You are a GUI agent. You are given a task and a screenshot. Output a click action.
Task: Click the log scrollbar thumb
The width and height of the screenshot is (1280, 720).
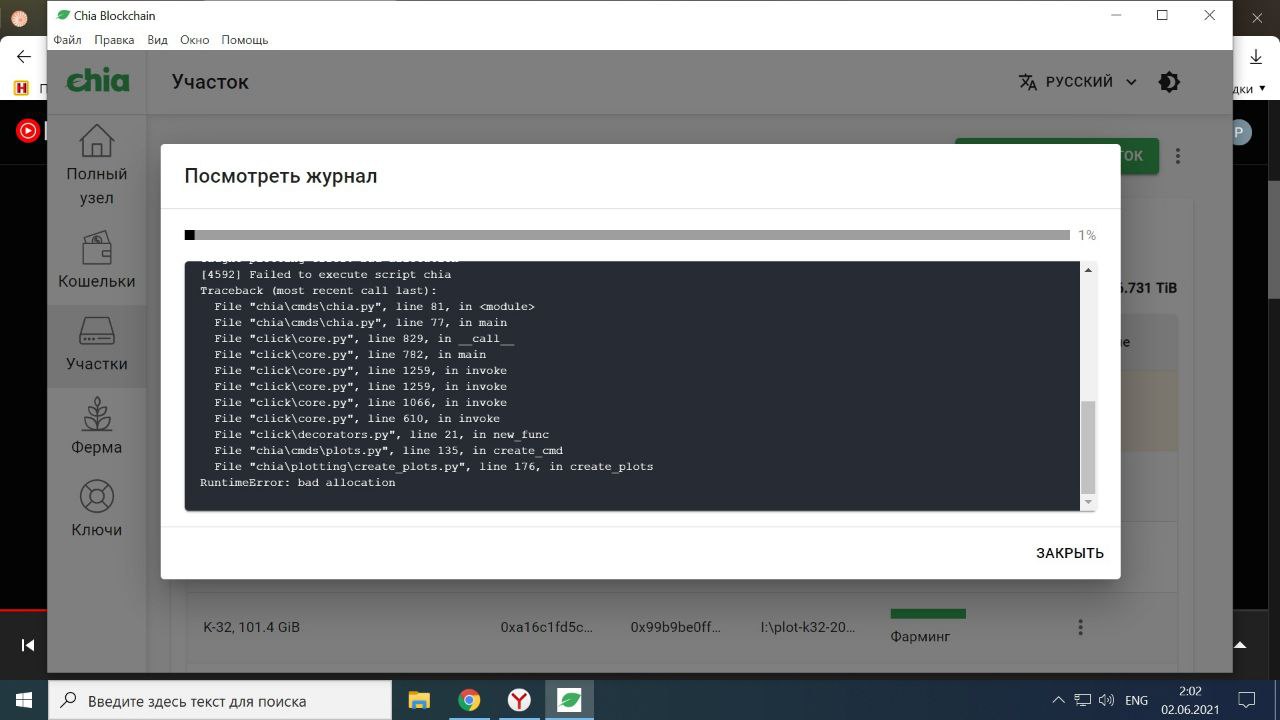coord(1088,447)
